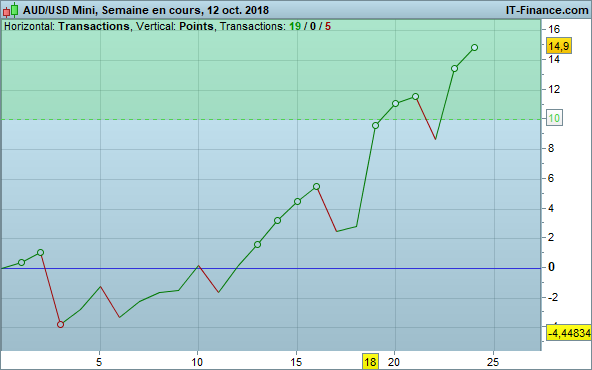Click the red 5 losing transactions count
The width and height of the screenshot is (592, 370).
click(328, 26)
